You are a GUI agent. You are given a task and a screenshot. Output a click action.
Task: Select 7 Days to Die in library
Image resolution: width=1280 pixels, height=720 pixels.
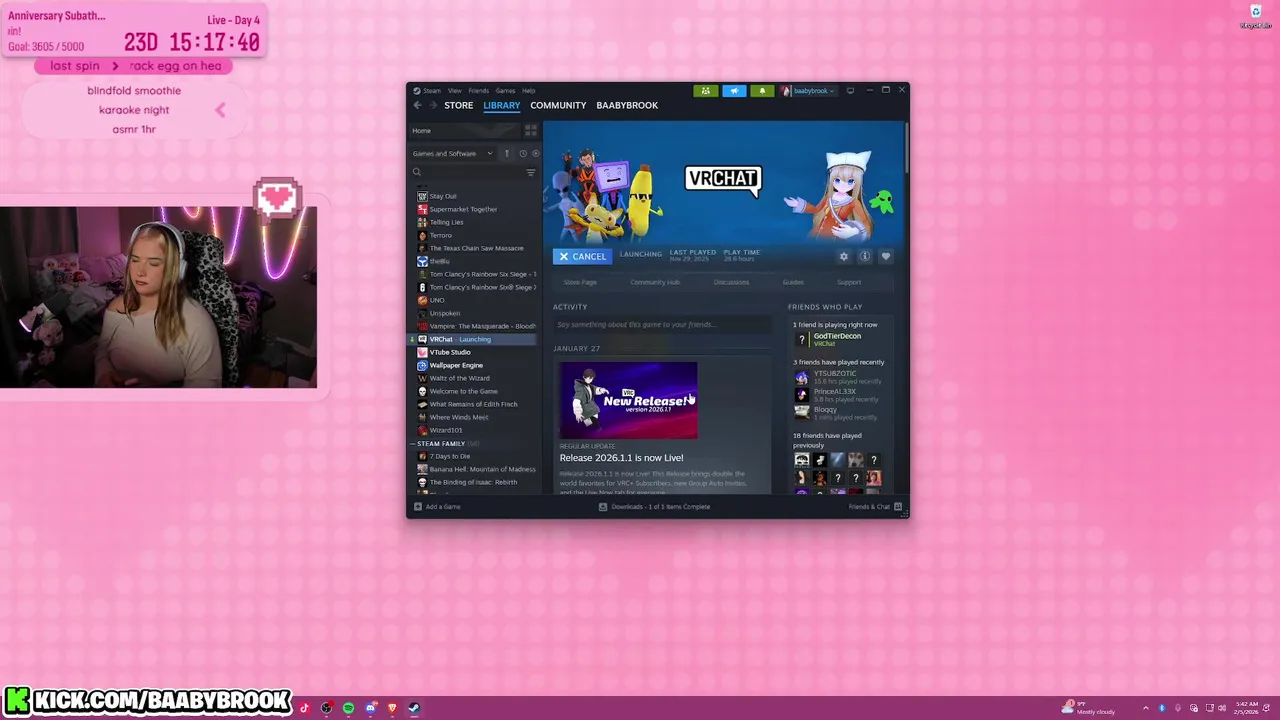point(450,456)
